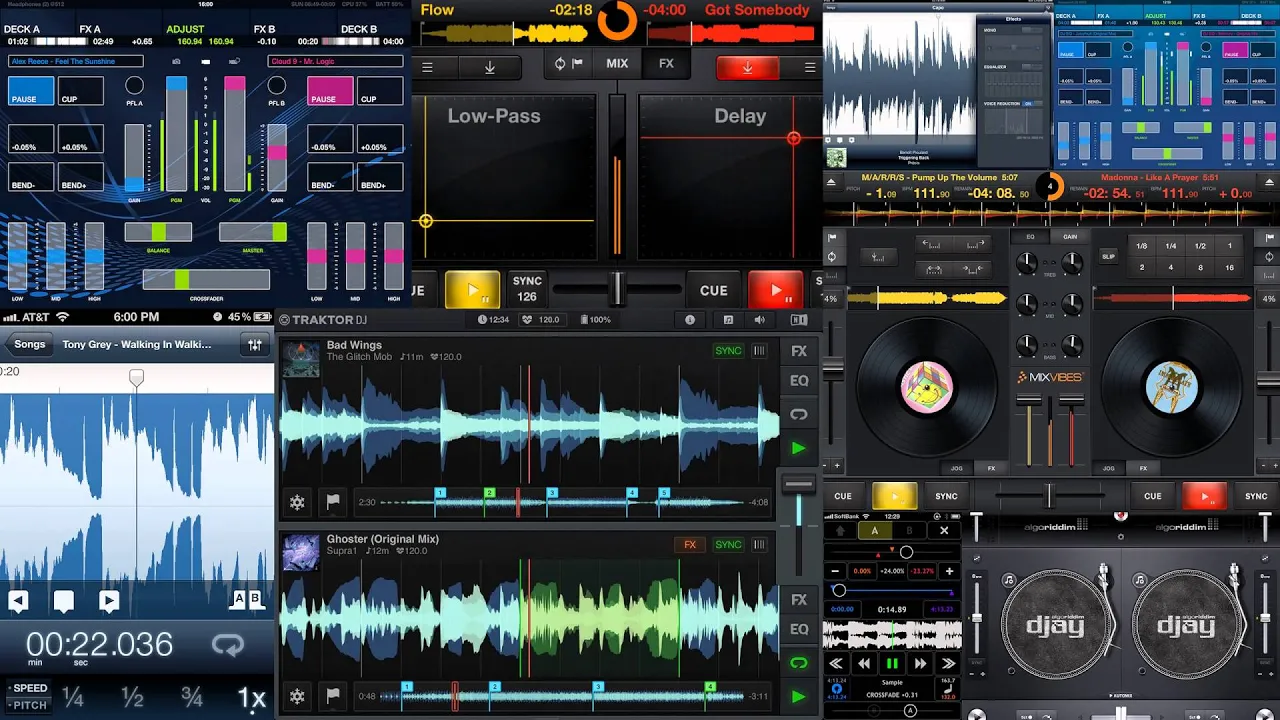Click Bad Wings album art thumbnail
The height and width of the screenshot is (720, 1280).
301,359
